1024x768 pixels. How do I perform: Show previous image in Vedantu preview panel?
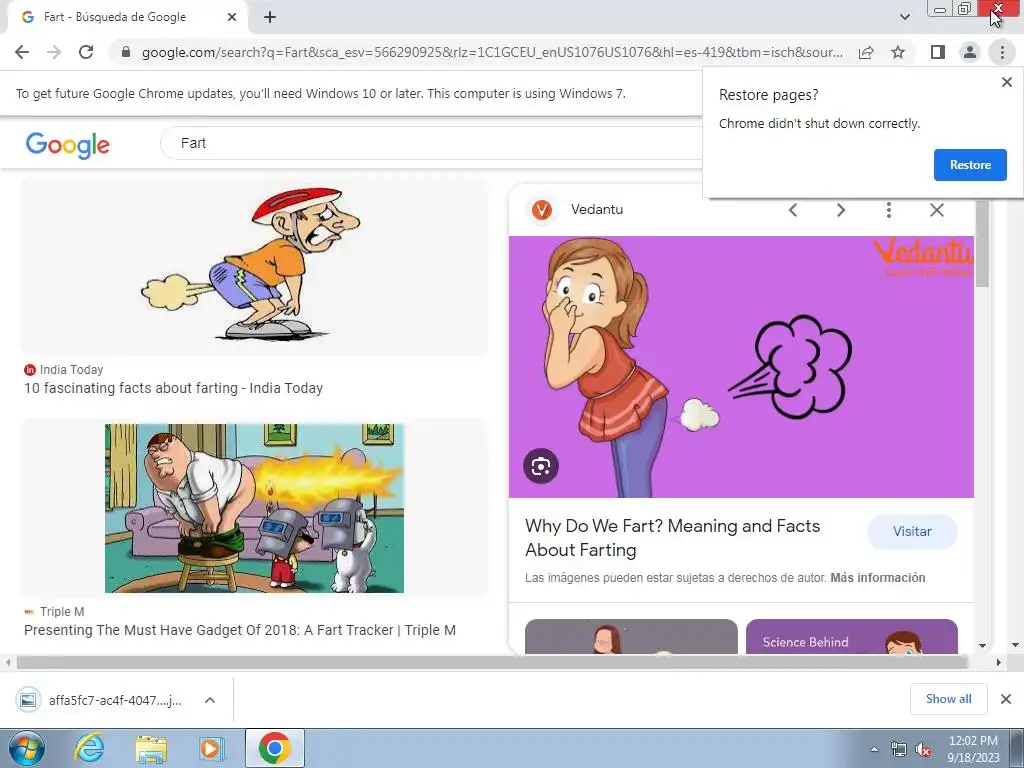(x=793, y=210)
